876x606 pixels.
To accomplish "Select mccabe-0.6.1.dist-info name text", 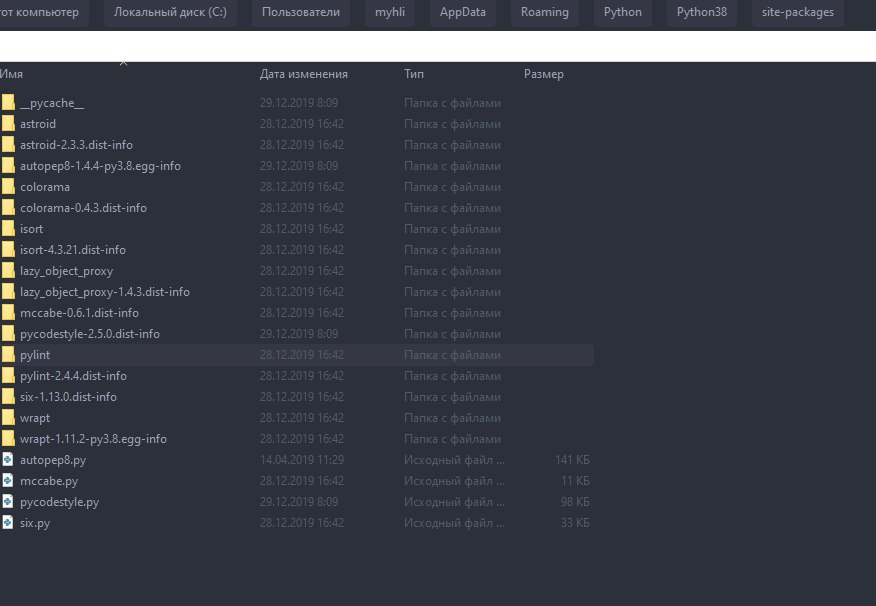I will tap(79, 313).
